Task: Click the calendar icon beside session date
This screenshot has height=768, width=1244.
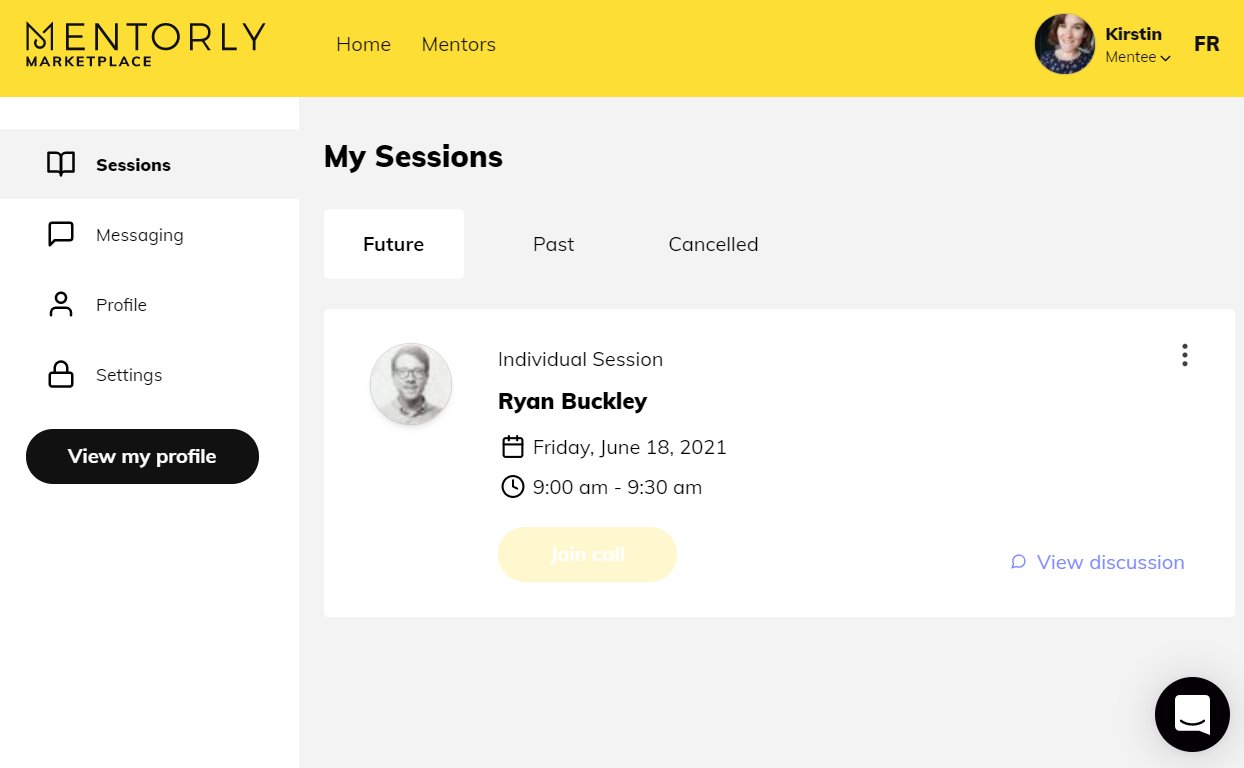Action: tap(513, 447)
